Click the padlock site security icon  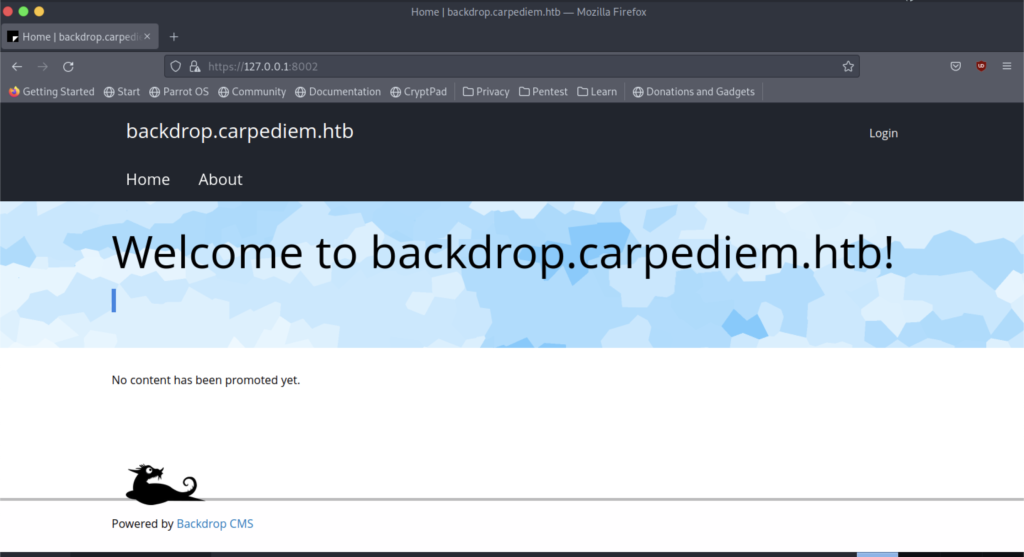click(193, 66)
